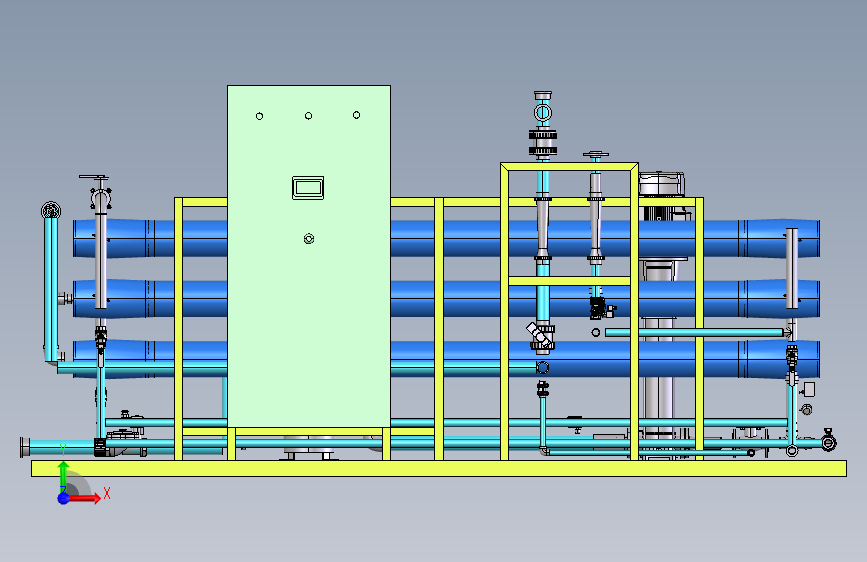Click the round knob below the cabinet display
The width and height of the screenshot is (867, 562).
[309, 239]
